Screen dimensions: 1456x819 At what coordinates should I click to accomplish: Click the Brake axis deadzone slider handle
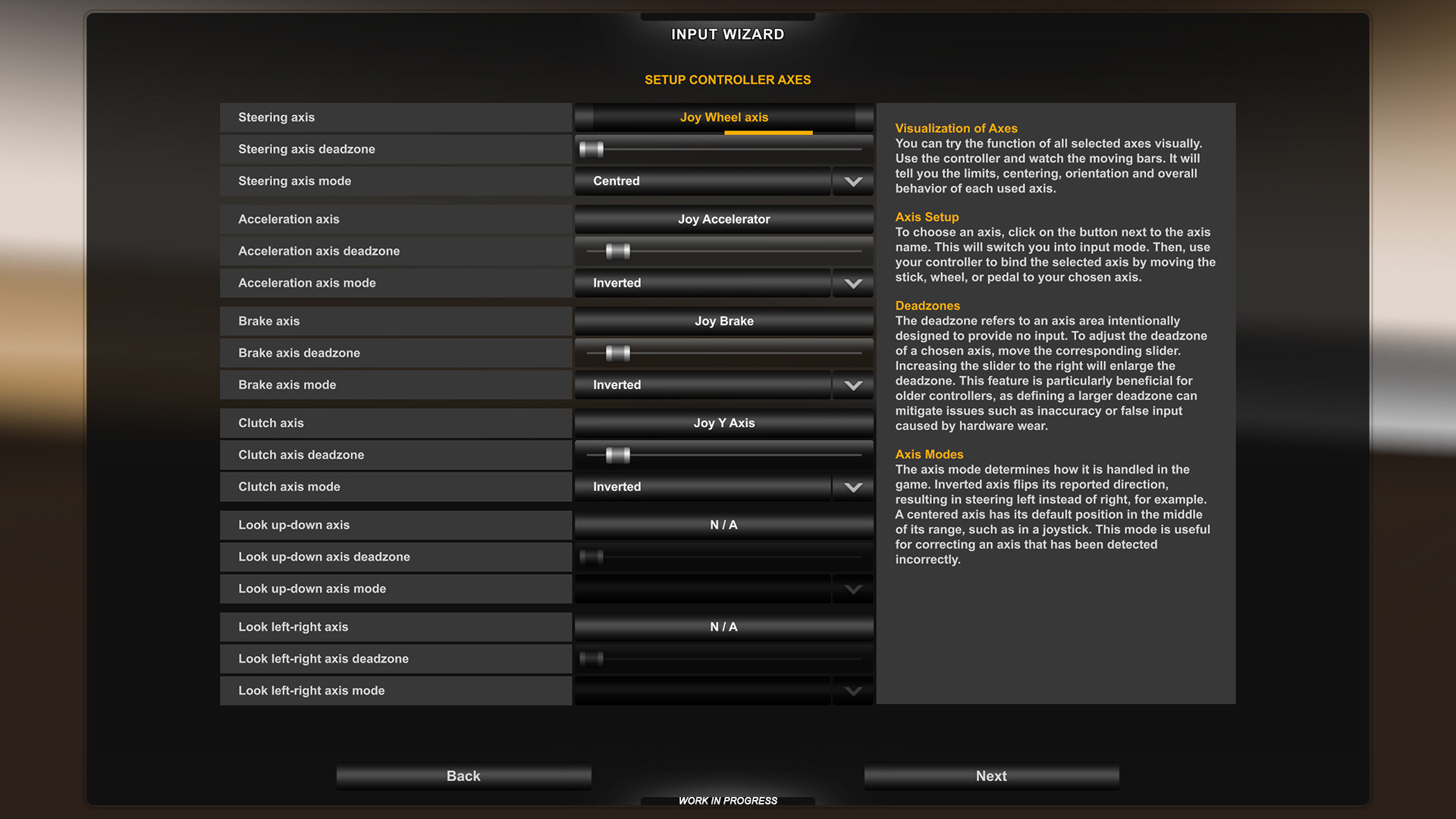pyautogui.click(x=617, y=353)
